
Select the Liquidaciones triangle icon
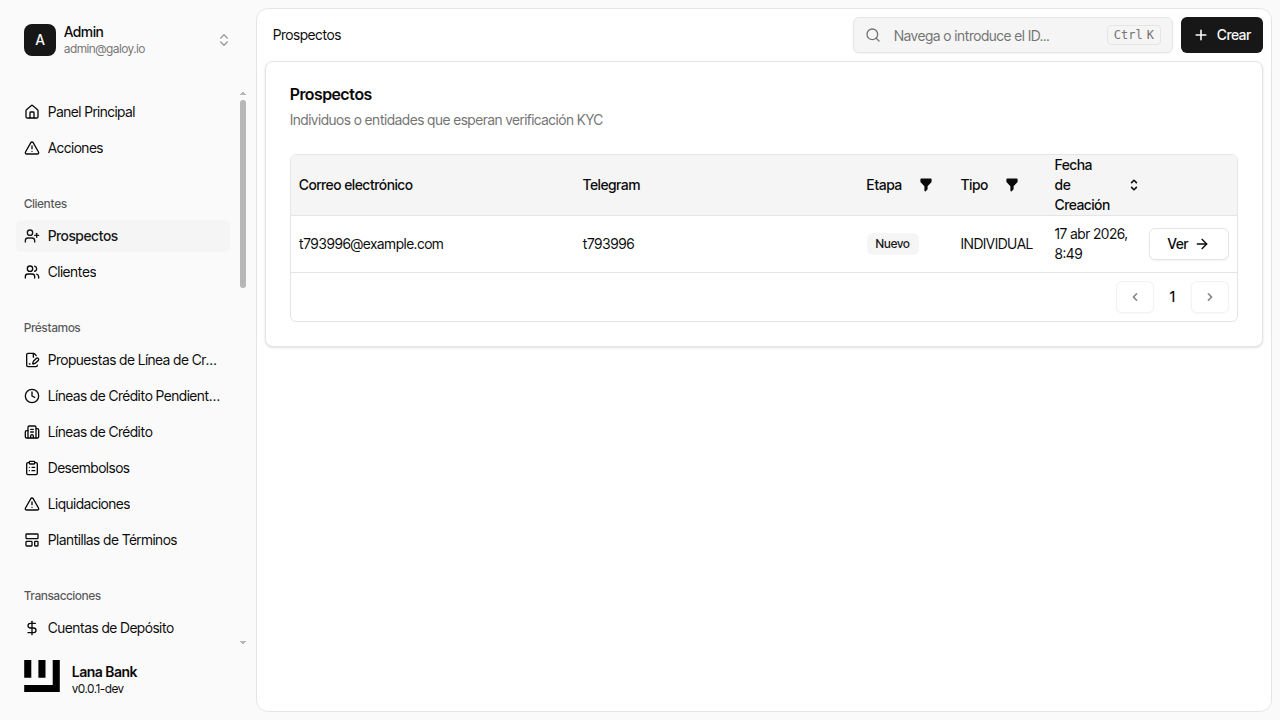click(x=32, y=503)
